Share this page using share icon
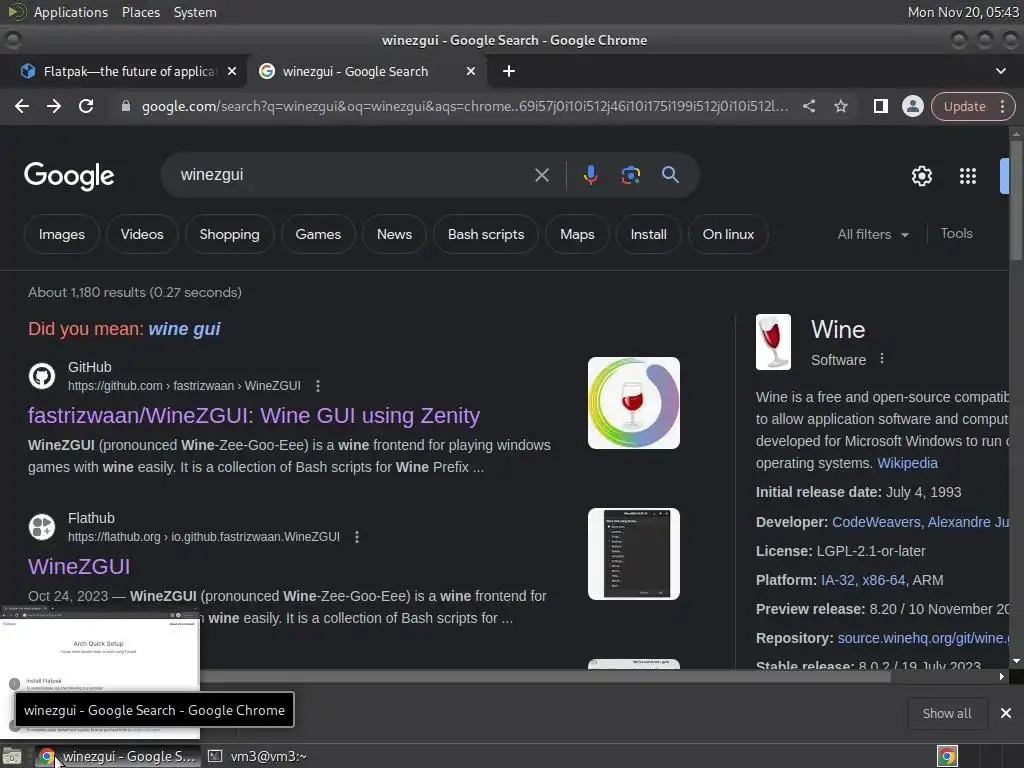Image resolution: width=1024 pixels, height=768 pixels. point(808,106)
